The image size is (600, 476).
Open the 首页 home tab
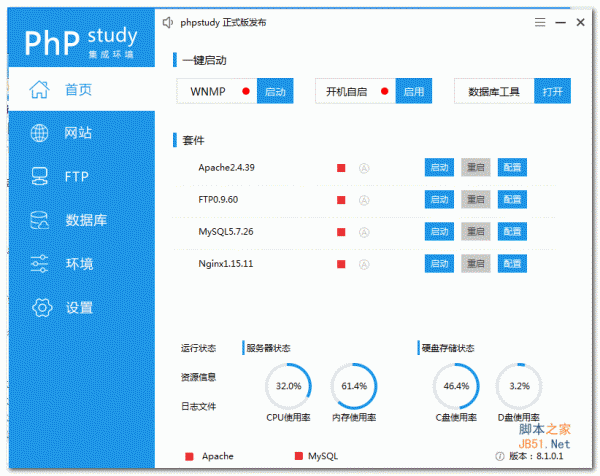coord(81,89)
